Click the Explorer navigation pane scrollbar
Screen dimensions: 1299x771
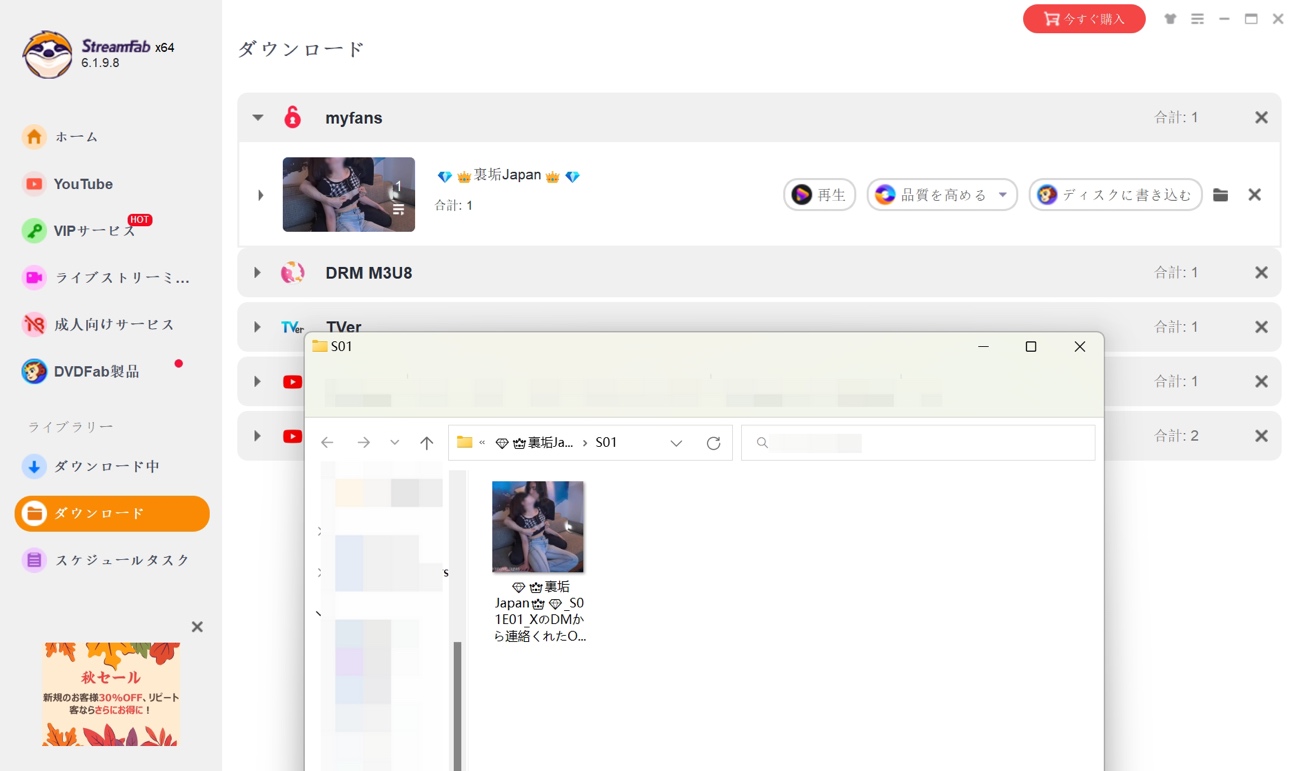[x=458, y=706]
